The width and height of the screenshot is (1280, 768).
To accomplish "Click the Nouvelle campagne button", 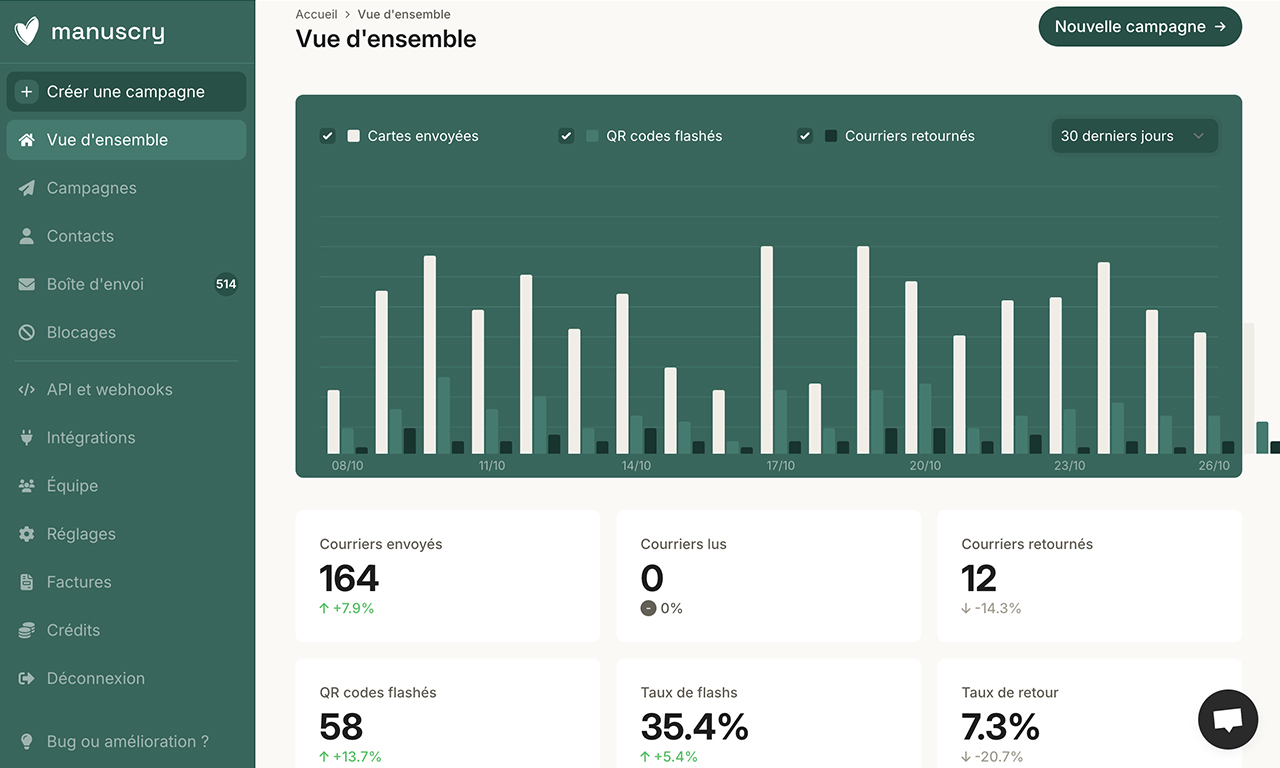I will pos(1139,26).
